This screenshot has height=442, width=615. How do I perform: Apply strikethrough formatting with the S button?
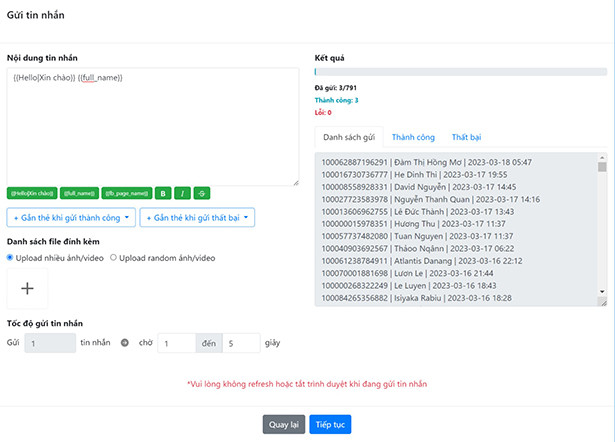pyautogui.click(x=202, y=193)
